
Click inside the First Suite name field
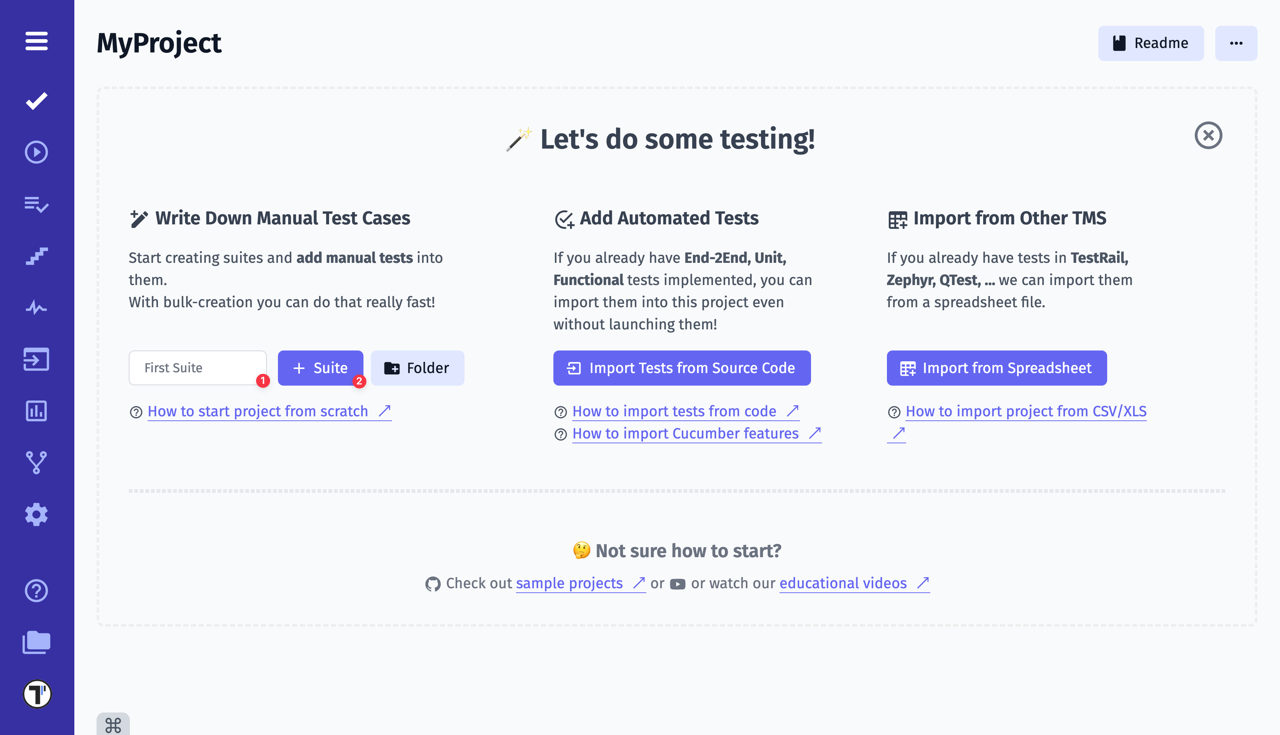click(197, 368)
